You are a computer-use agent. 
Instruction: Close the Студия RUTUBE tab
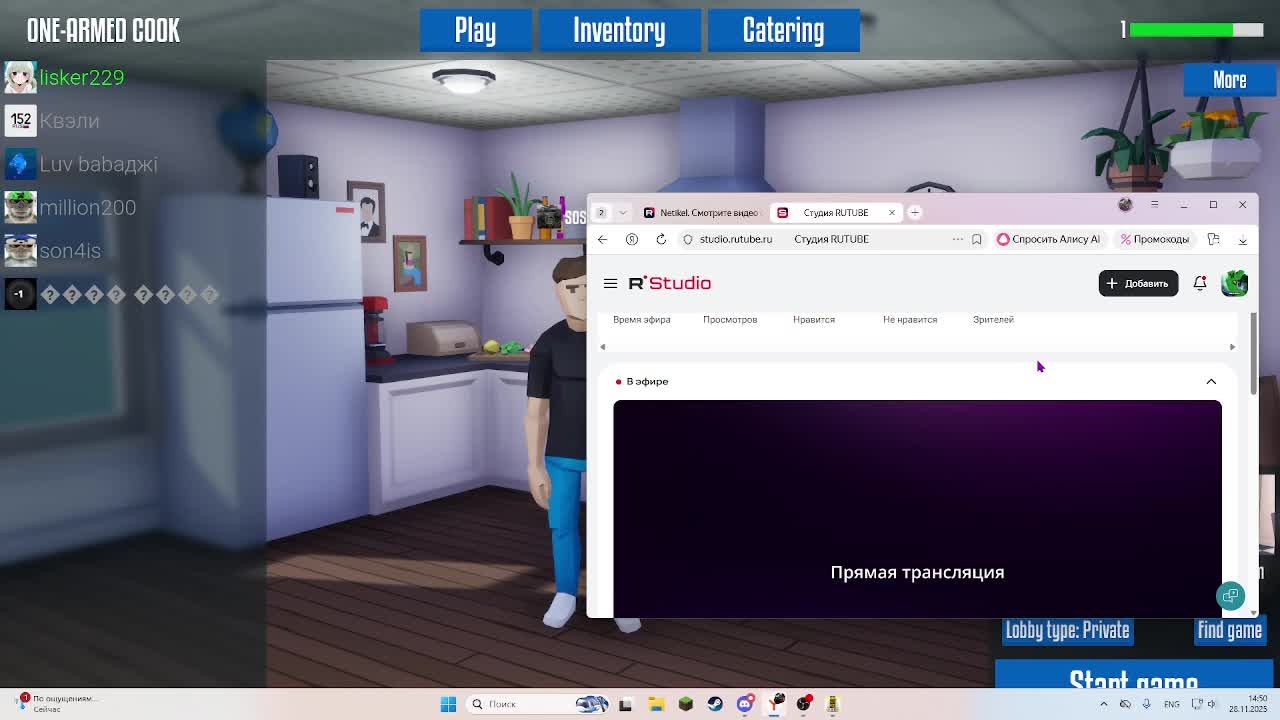(892, 212)
